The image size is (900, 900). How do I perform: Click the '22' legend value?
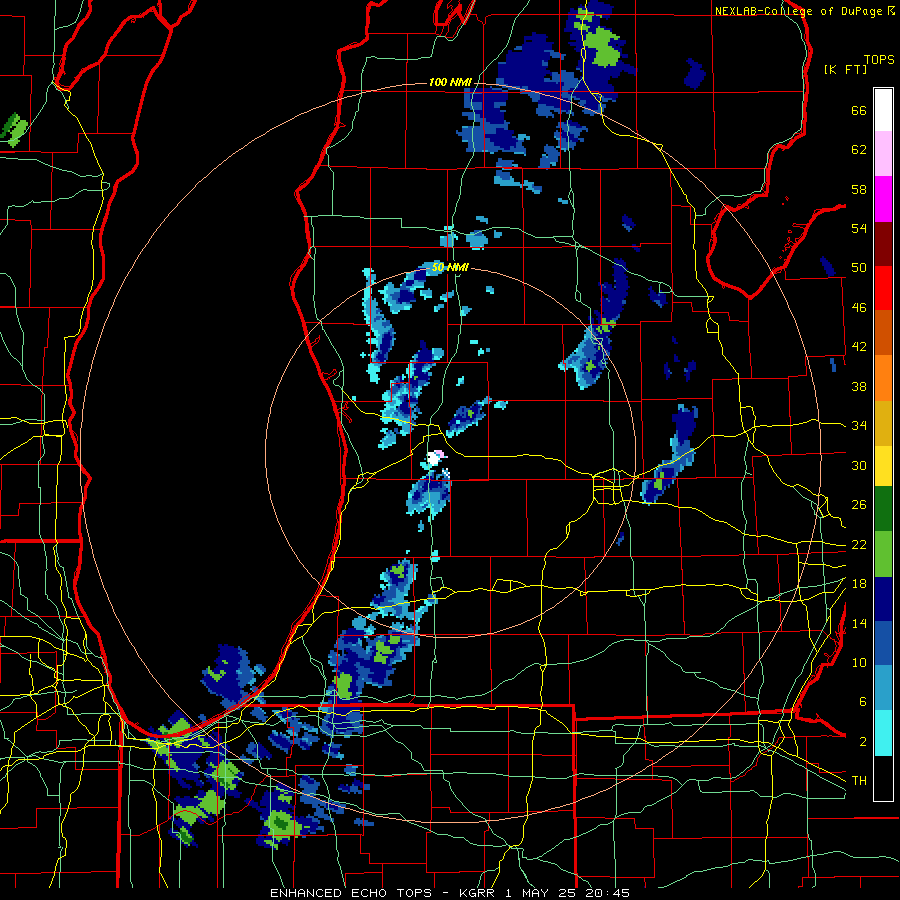click(859, 545)
